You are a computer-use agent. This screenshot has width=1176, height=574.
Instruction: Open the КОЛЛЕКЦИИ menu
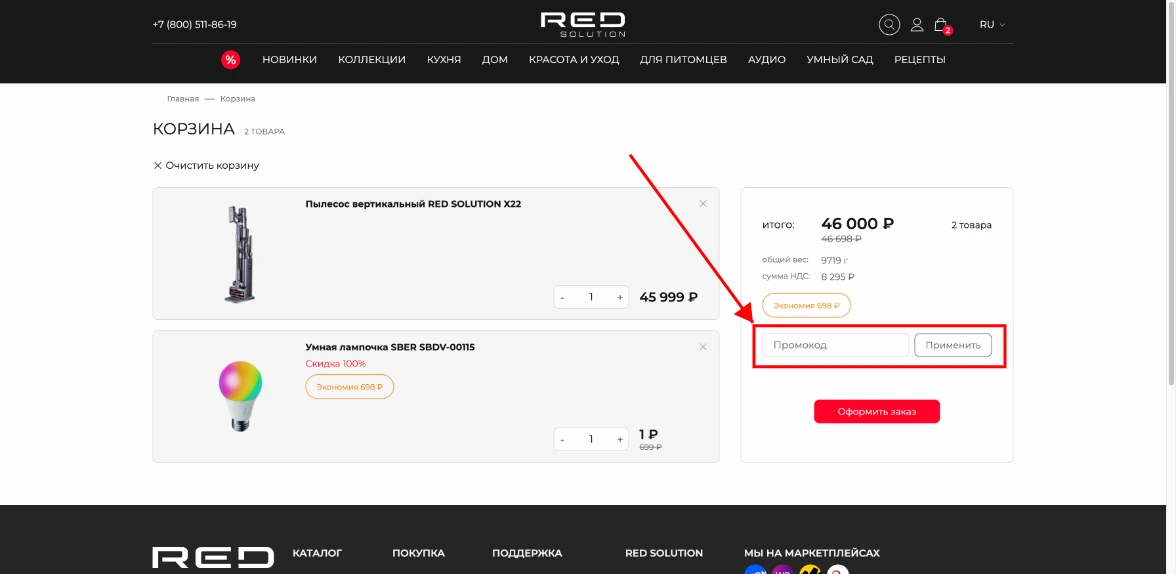[x=372, y=60]
